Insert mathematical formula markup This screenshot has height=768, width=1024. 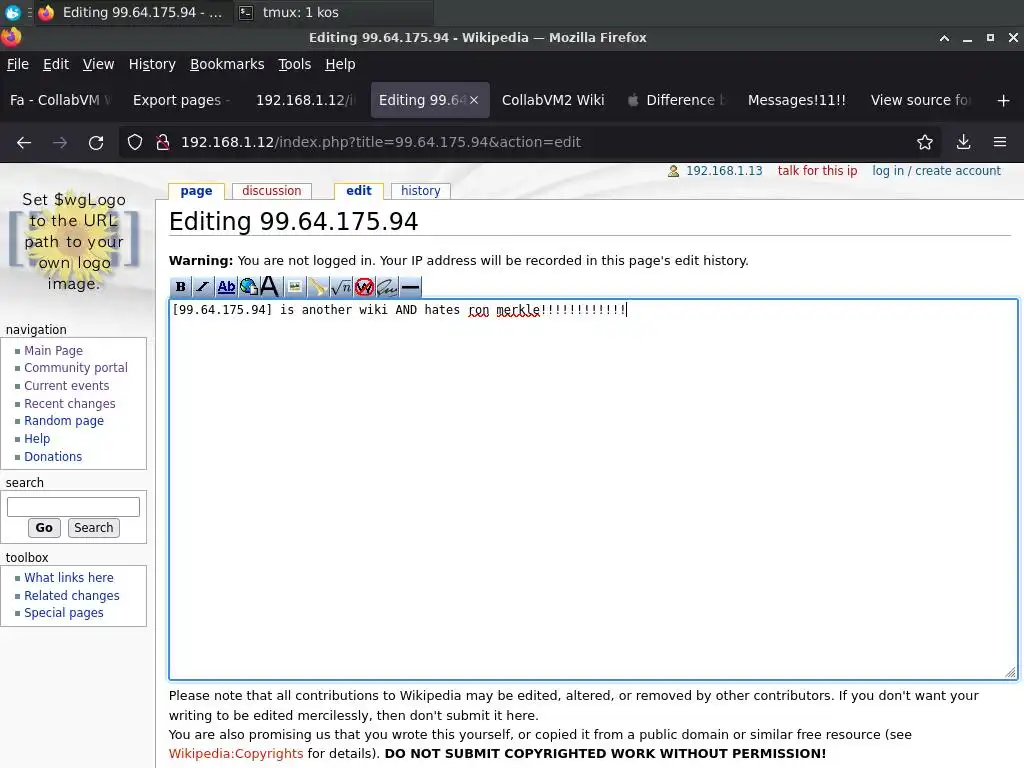341,287
